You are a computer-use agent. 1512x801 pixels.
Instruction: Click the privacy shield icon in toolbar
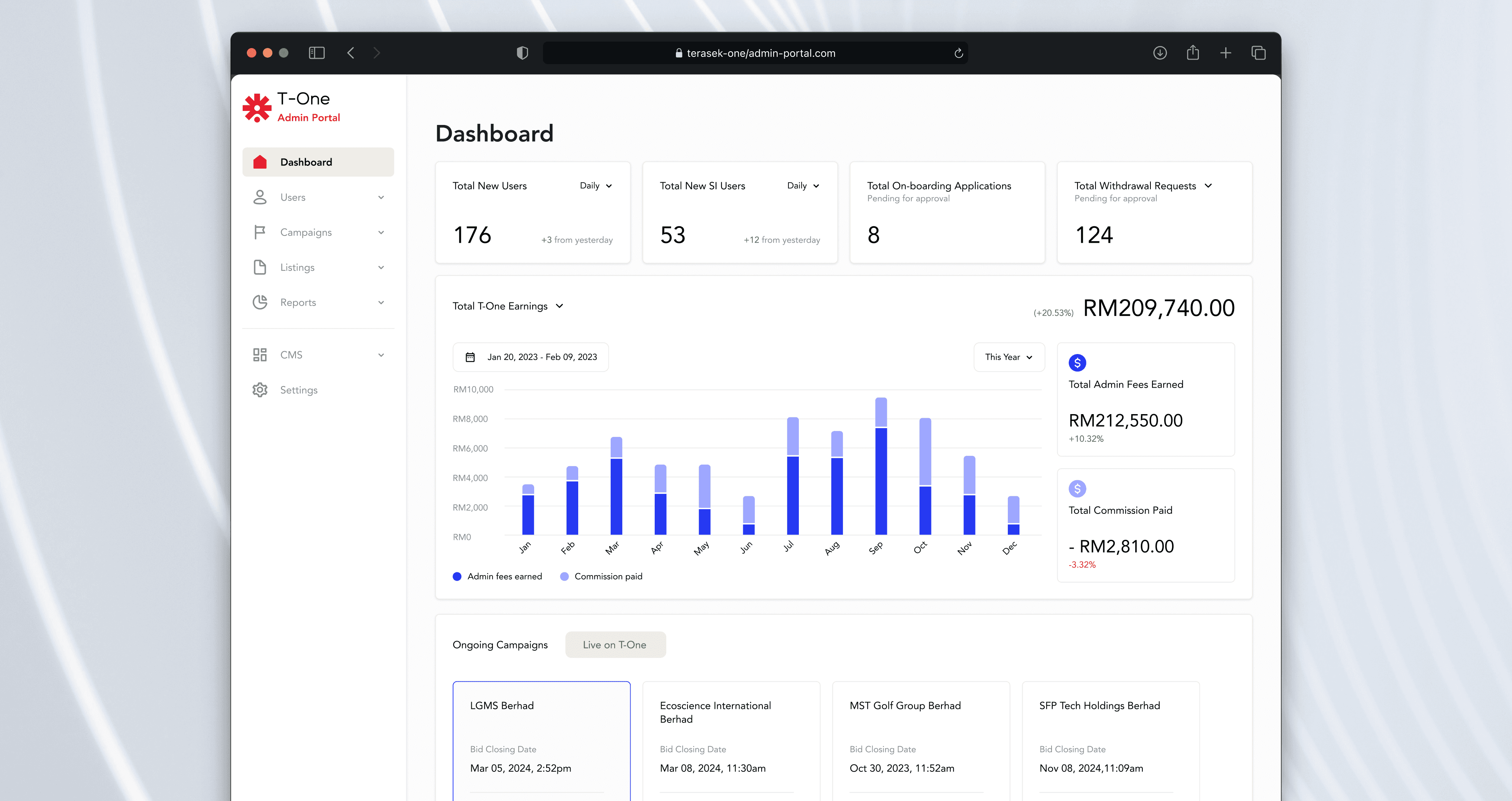522,53
